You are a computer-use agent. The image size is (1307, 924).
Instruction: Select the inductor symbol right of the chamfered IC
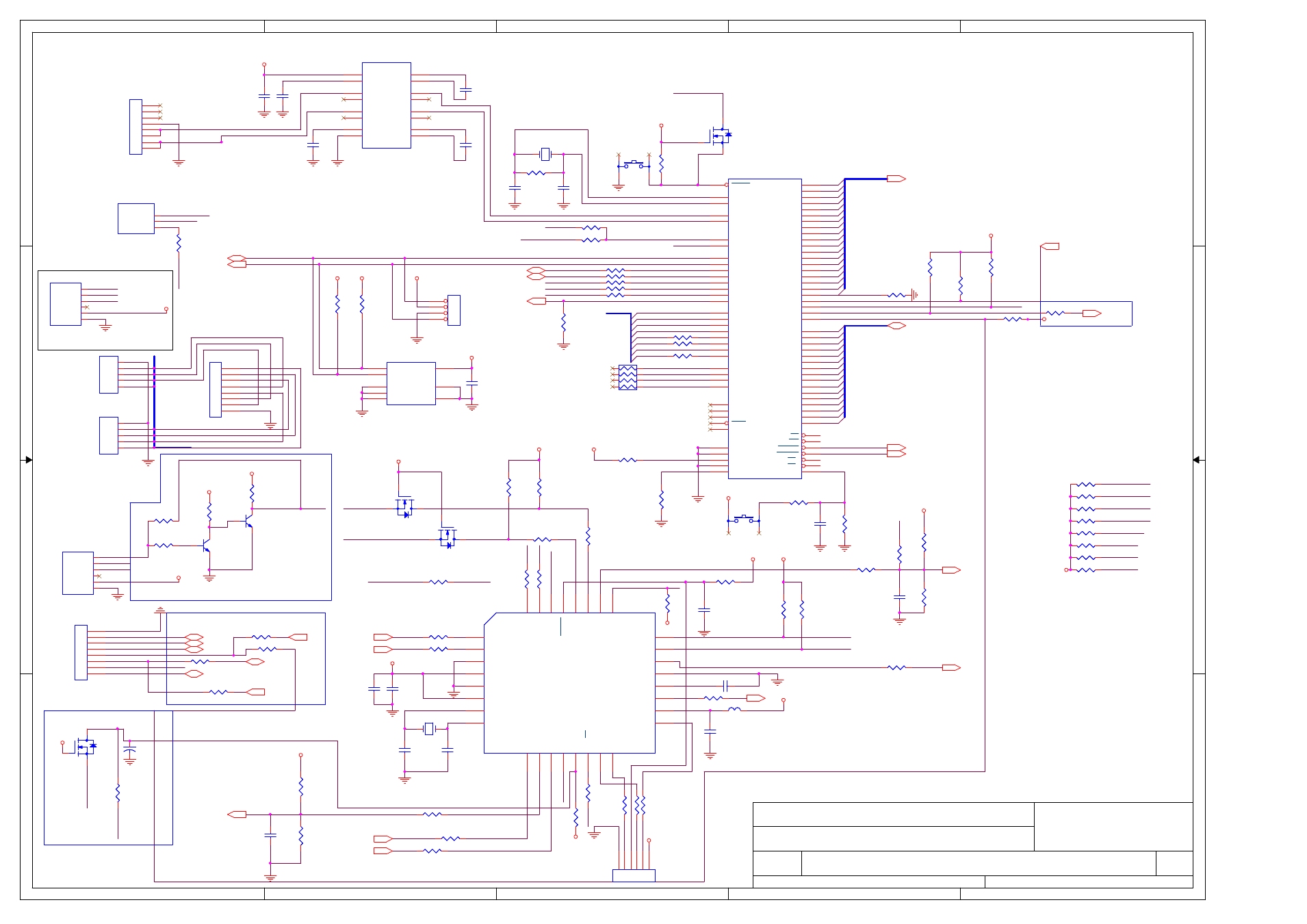pos(734,710)
